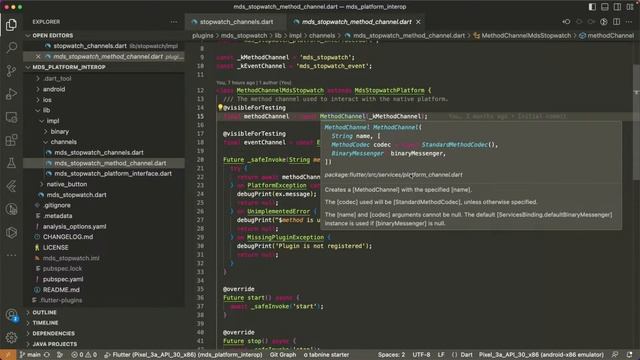The width and height of the screenshot is (640, 360).
Task: Click the lightbulb code action icon
Action: click(x=220, y=107)
